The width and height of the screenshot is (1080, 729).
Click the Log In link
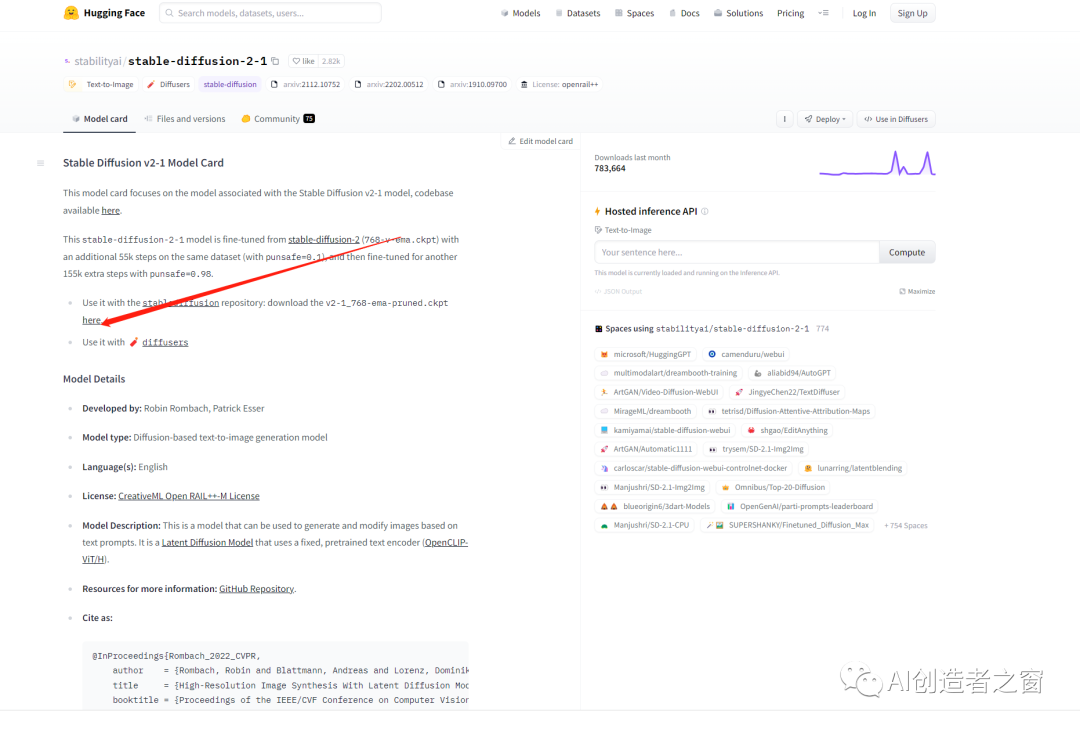(x=864, y=13)
